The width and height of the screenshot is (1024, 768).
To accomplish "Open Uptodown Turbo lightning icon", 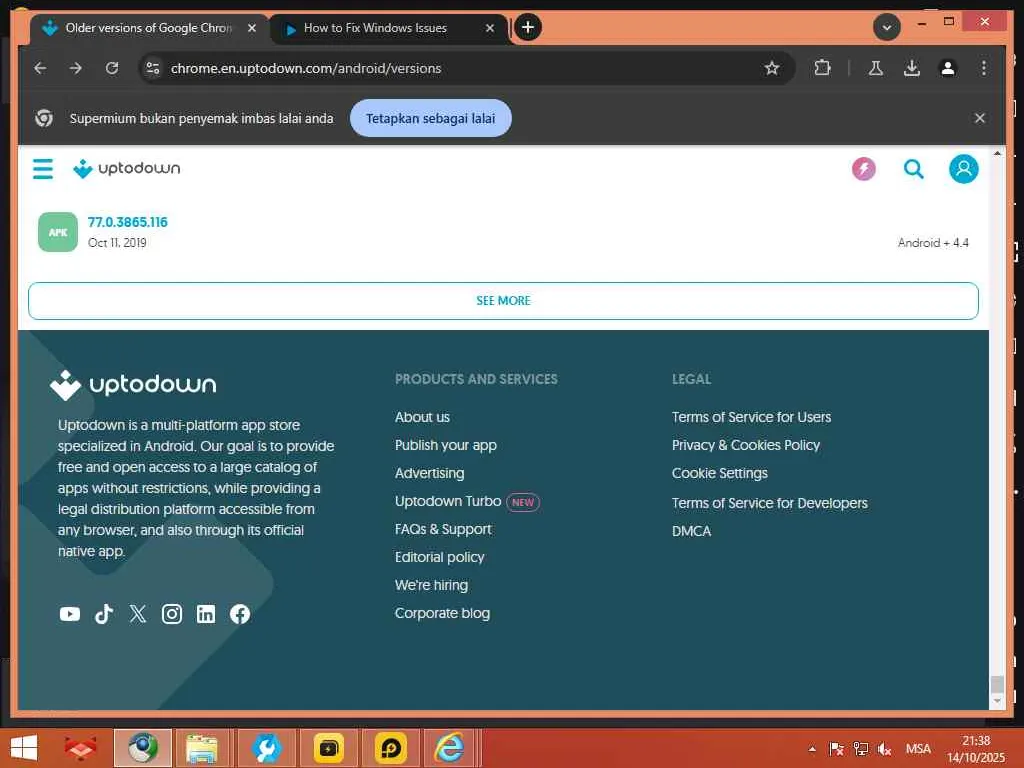I will pos(863,169).
